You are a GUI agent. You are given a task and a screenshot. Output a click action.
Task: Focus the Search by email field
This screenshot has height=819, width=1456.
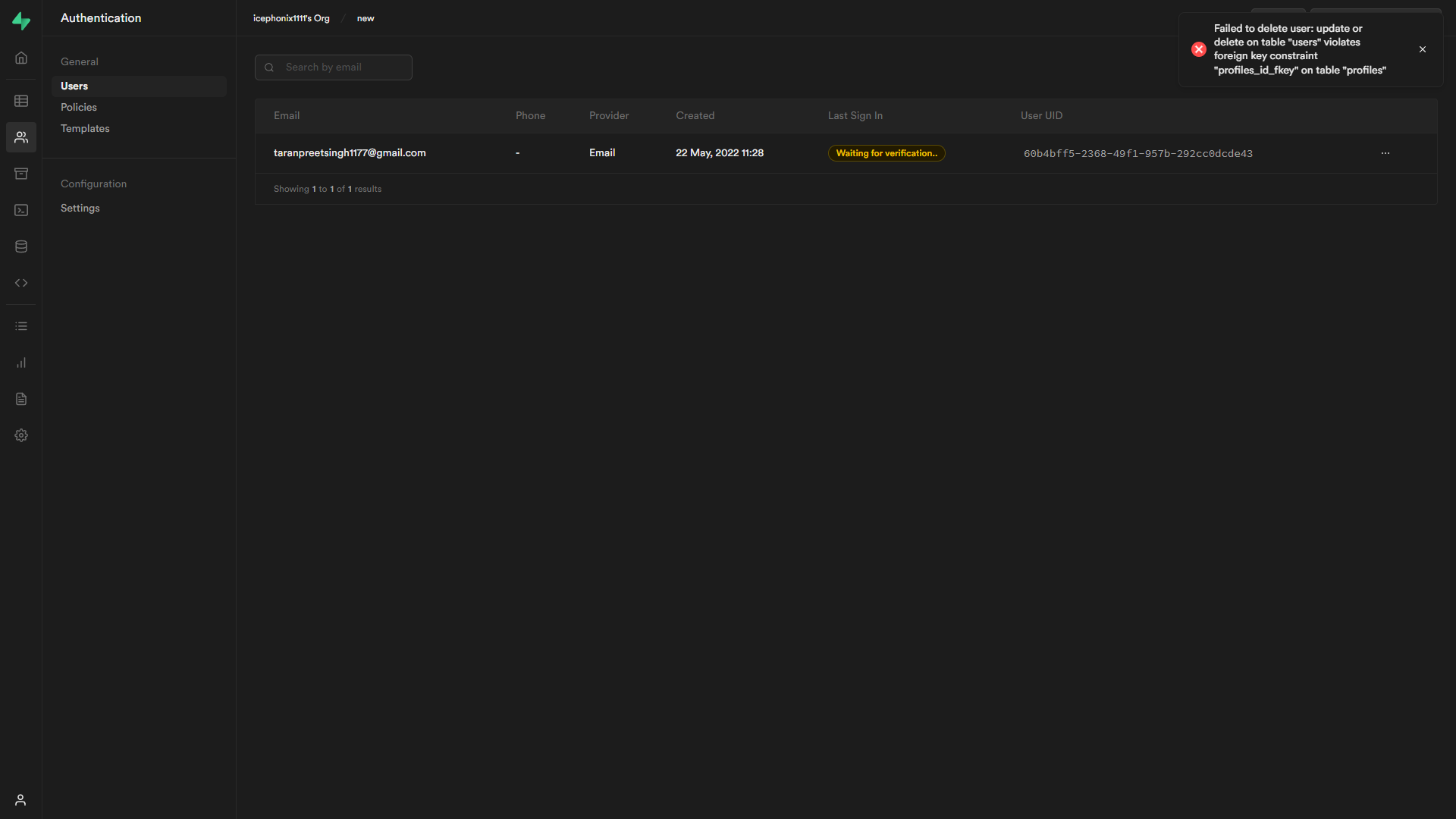click(341, 67)
